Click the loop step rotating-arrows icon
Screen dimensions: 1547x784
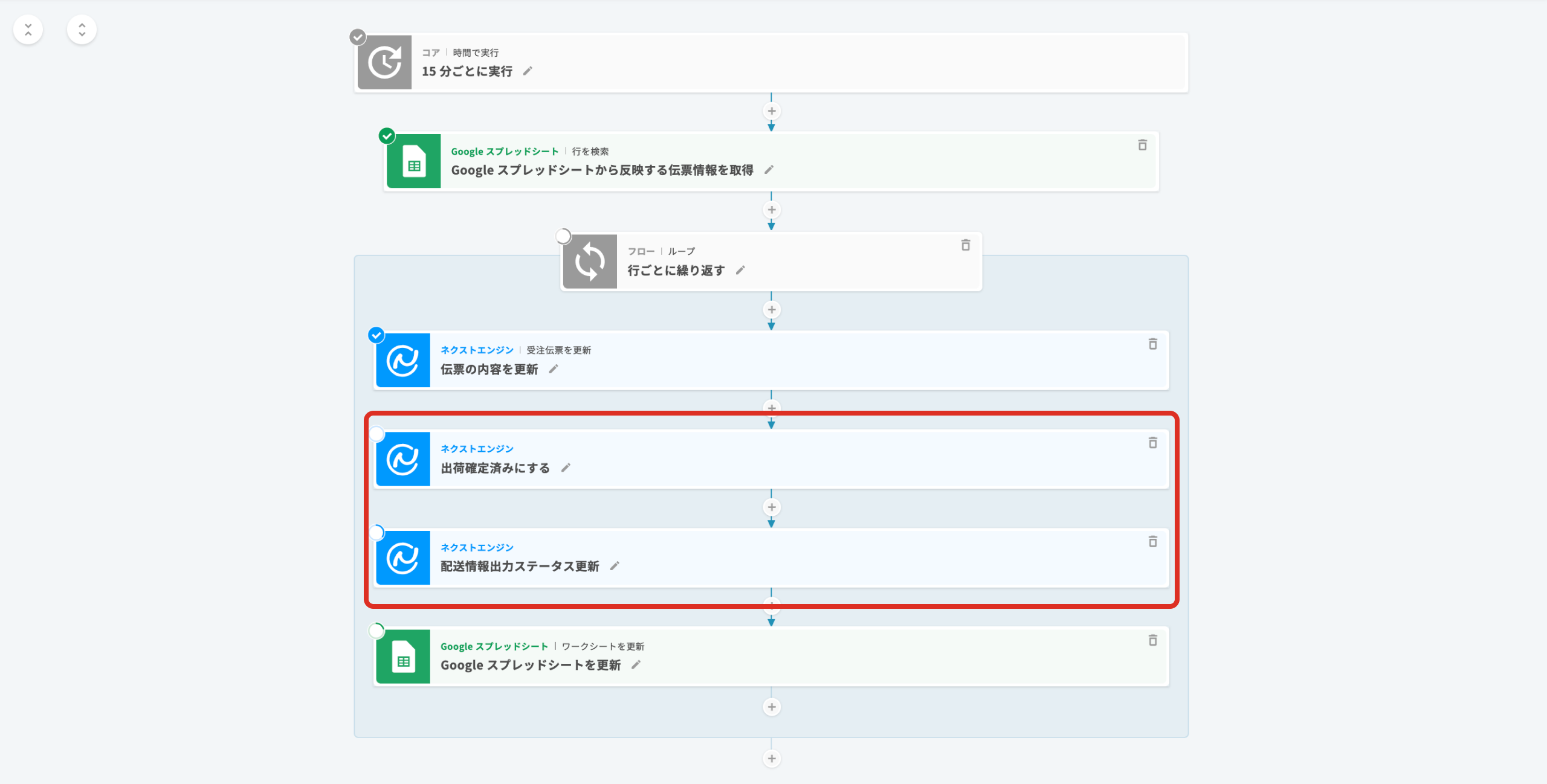[590, 262]
